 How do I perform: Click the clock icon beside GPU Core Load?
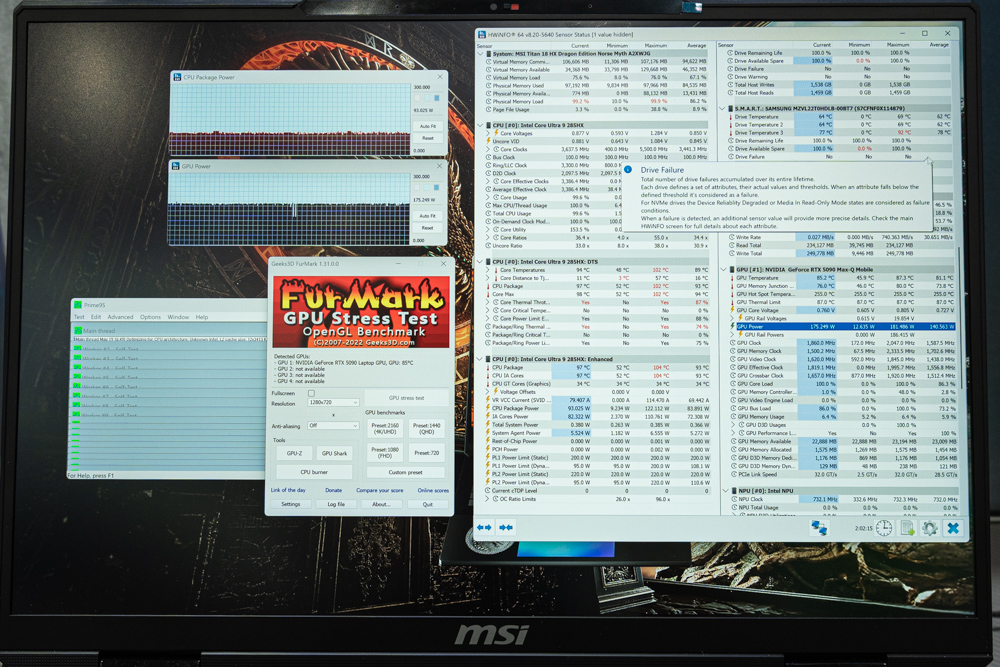[x=732, y=384]
